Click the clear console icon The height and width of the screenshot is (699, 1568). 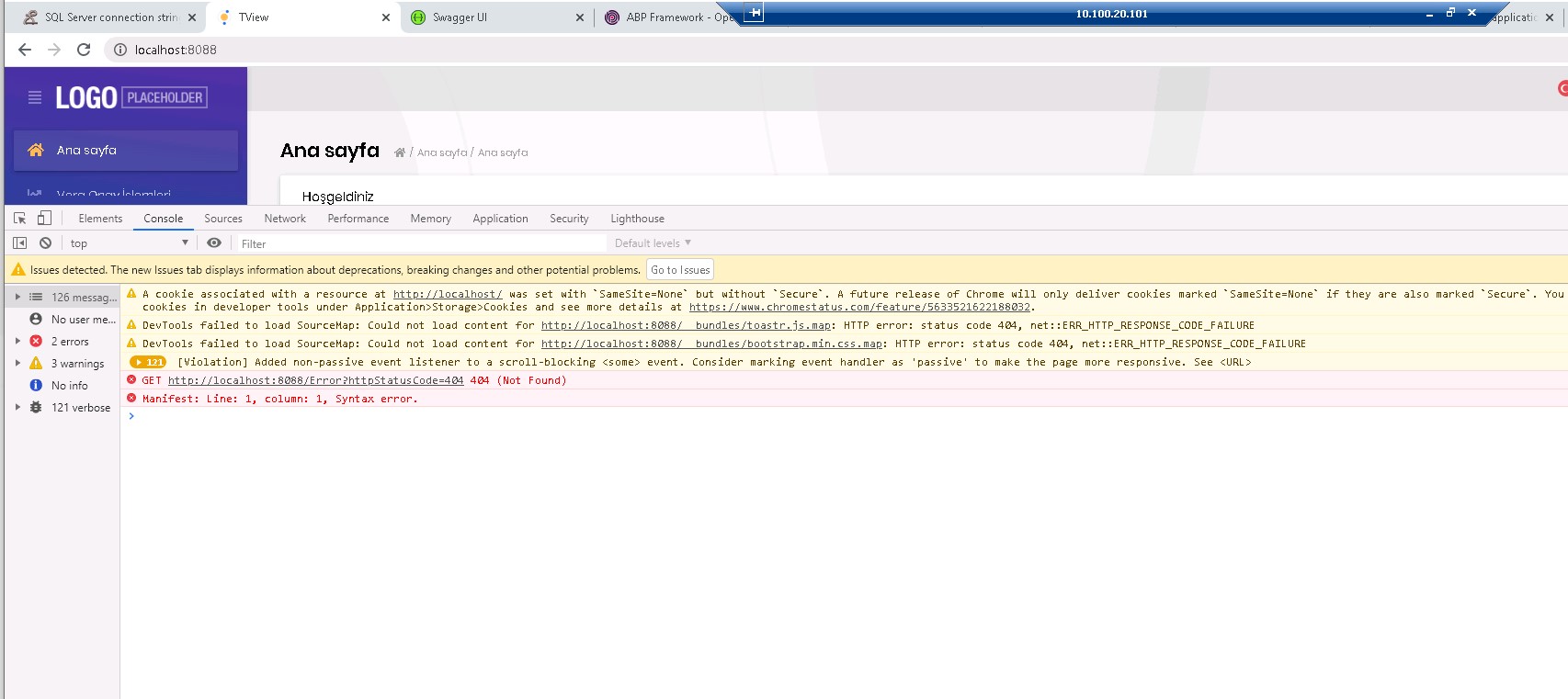(45, 243)
